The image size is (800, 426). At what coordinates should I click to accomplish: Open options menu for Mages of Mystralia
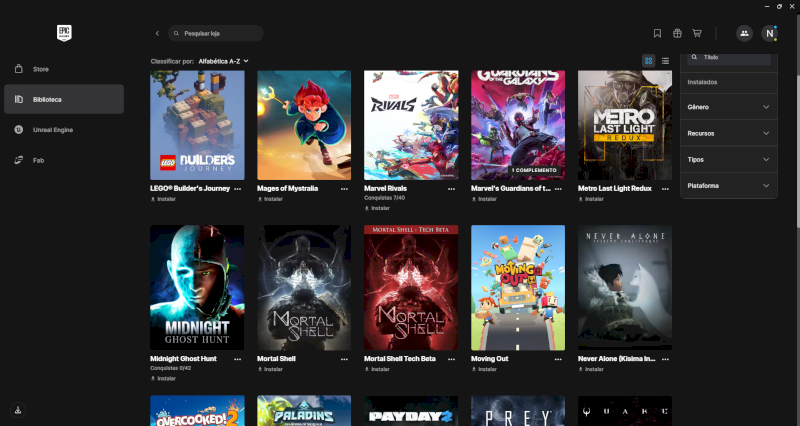coord(344,189)
